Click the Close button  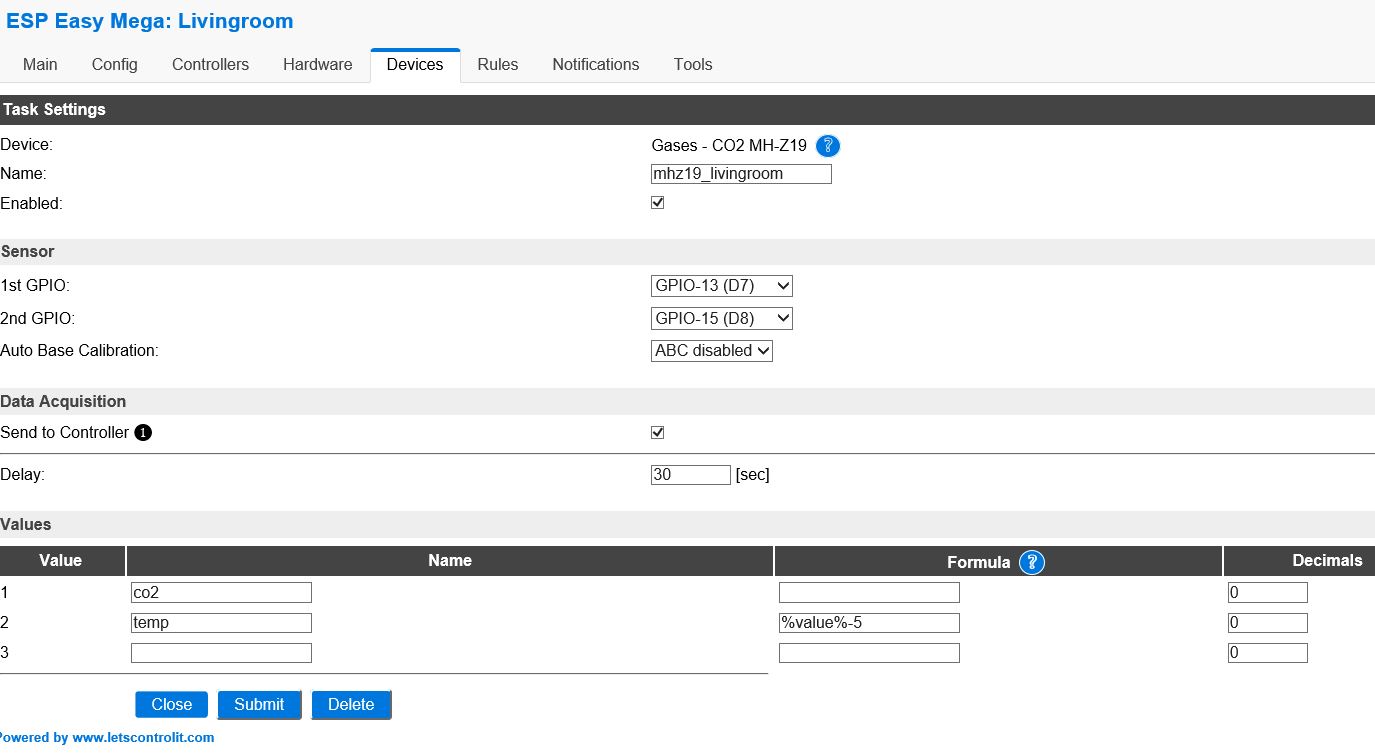coord(170,704)
